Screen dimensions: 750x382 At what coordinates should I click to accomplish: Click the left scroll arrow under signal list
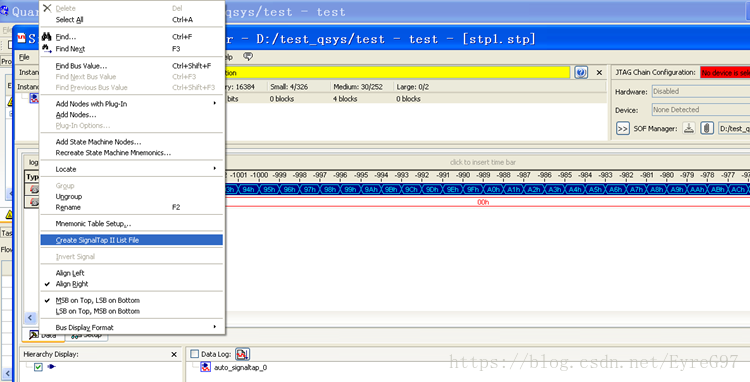tap(30, 317)
